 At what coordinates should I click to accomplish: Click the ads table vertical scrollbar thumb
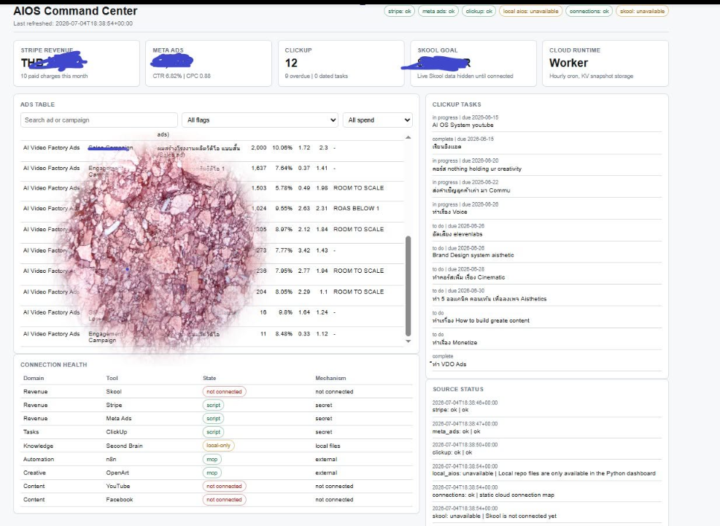tap(408, 285)
